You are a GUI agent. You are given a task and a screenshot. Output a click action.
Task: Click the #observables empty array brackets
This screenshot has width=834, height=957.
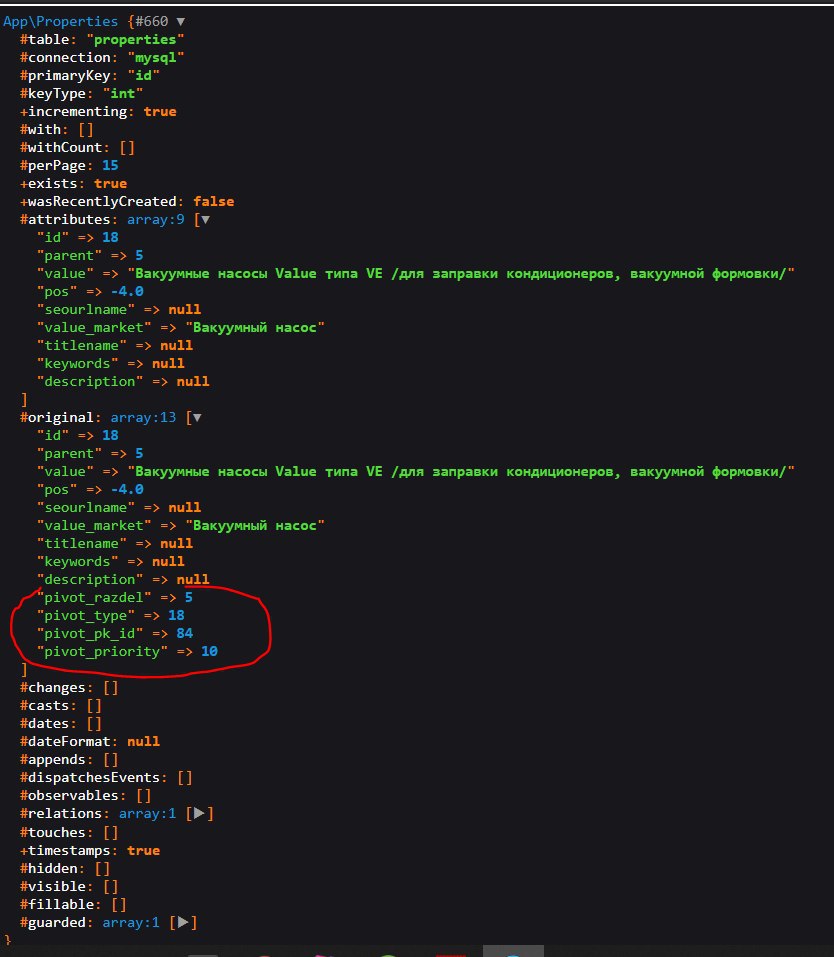pyautogui.click(x=143, y=796)
